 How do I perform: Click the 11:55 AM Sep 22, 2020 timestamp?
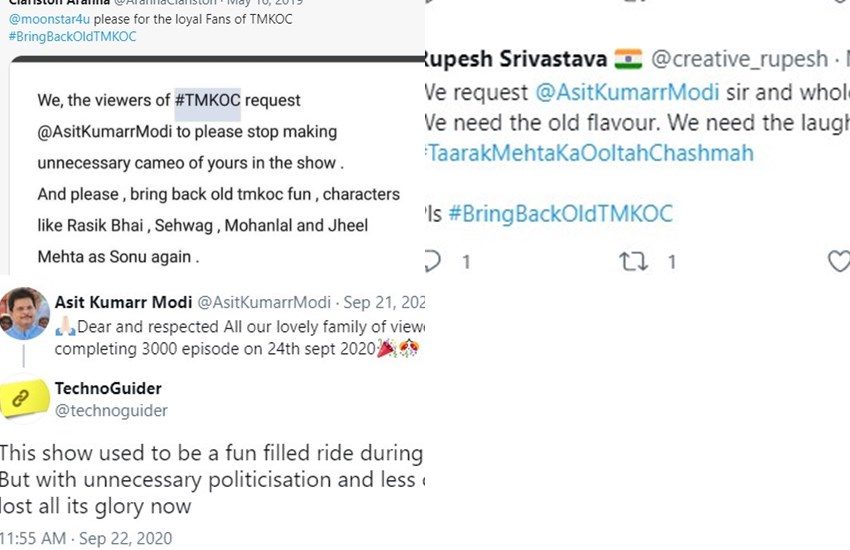coord(86,539)
